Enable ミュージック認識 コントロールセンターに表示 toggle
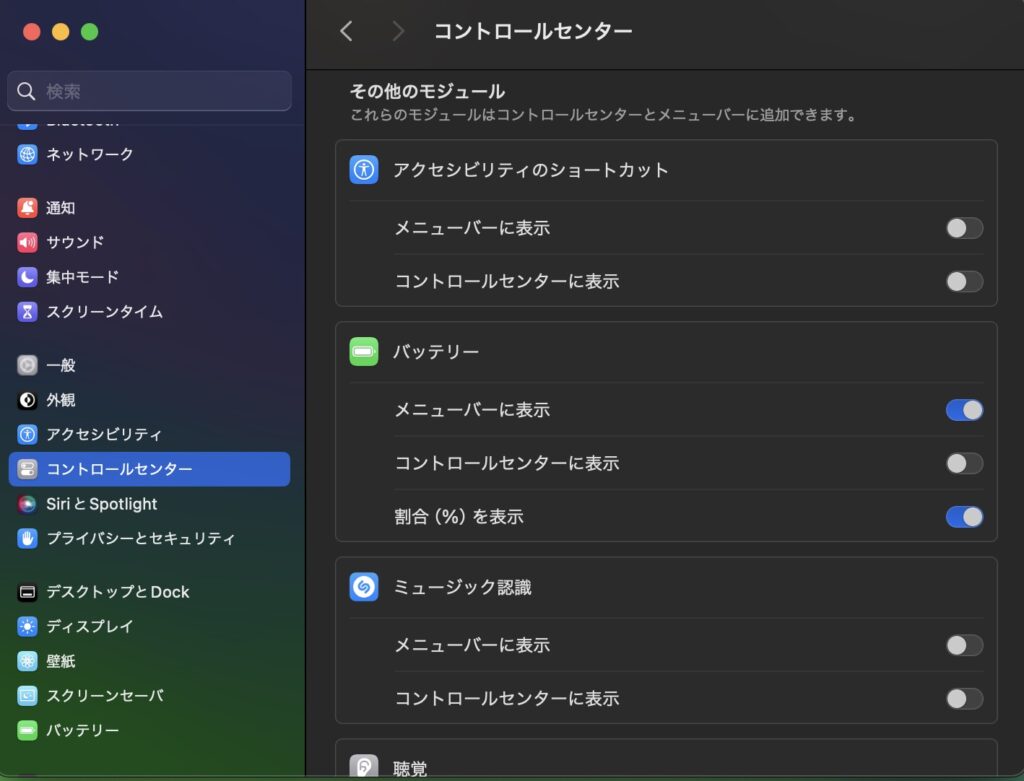 click(964, 698)
